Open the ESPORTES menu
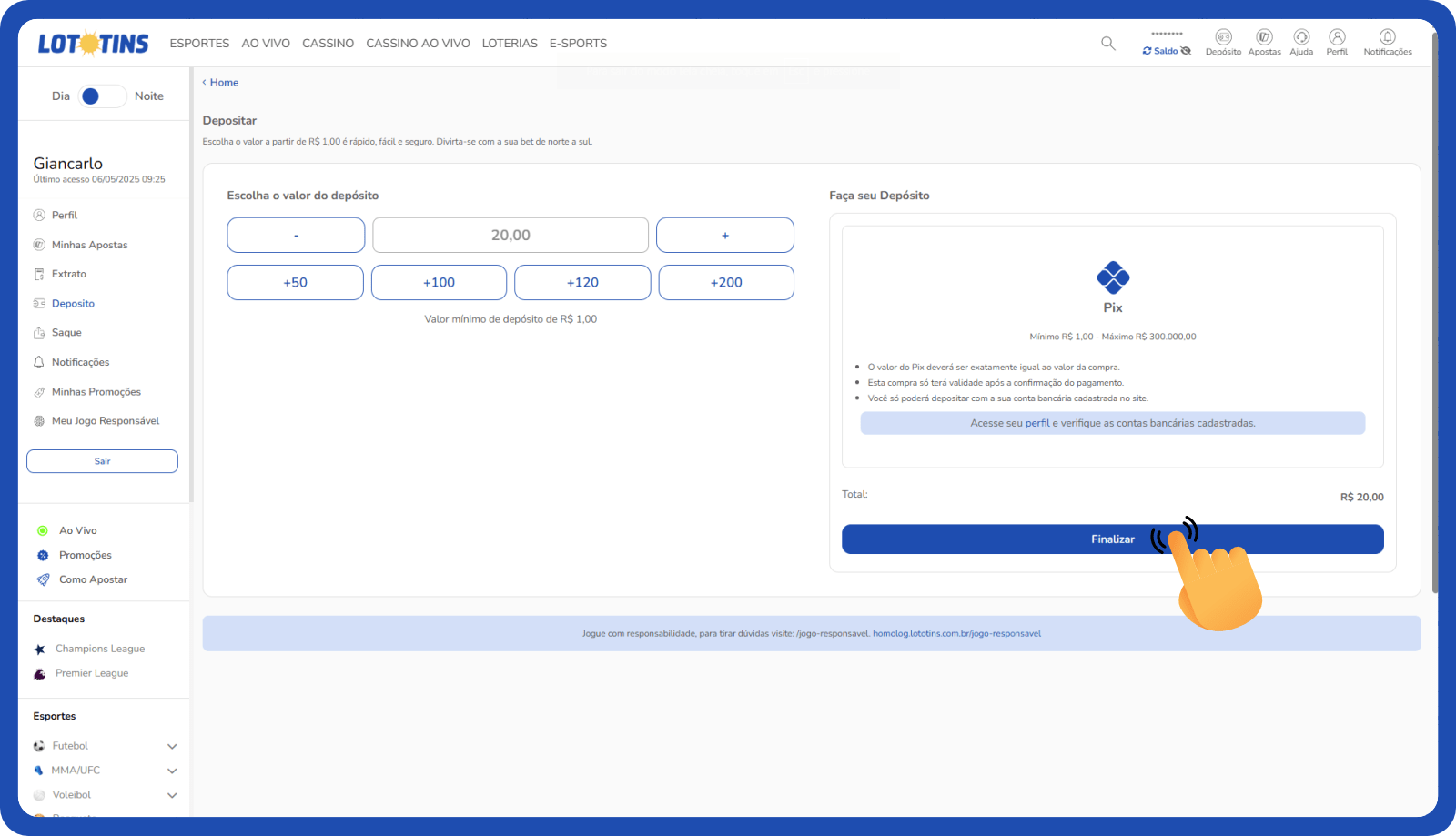Viewport: 1456px width, 836px height. tap(199, 43)
